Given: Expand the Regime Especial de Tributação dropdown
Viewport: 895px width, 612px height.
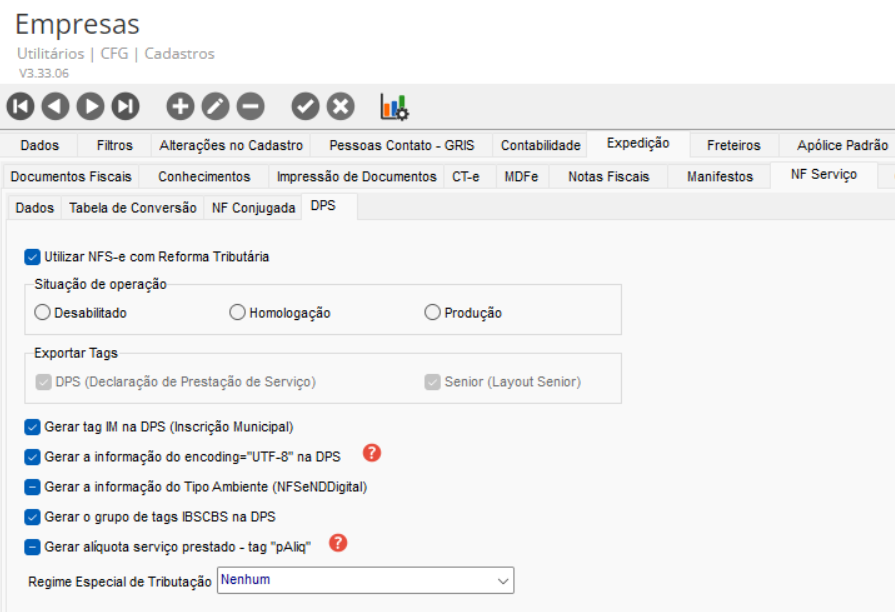Looking at the screenshot, I should tap(502, 580).
